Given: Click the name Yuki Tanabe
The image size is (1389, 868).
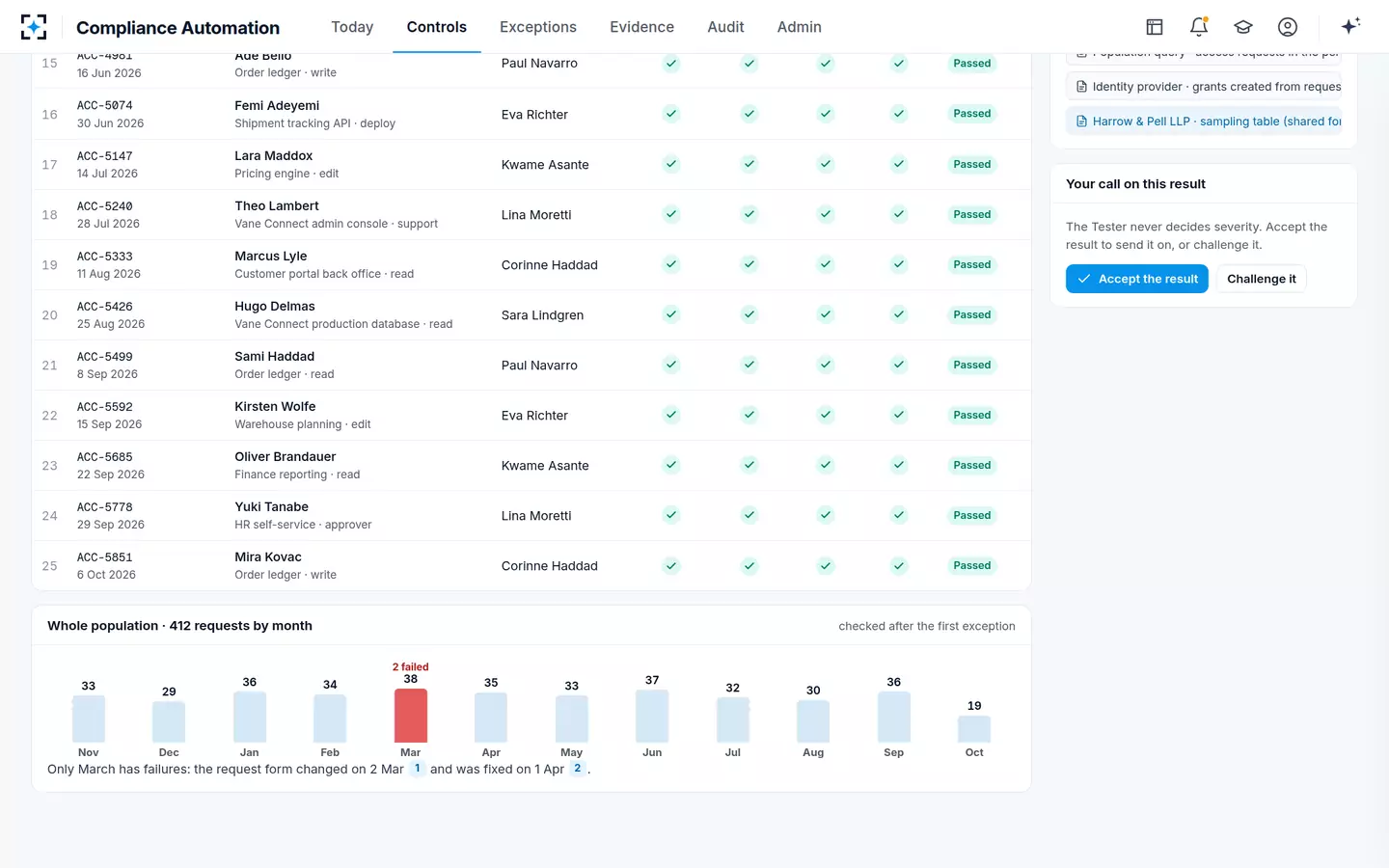Looking at the screenshot, I should coord(272,507).
